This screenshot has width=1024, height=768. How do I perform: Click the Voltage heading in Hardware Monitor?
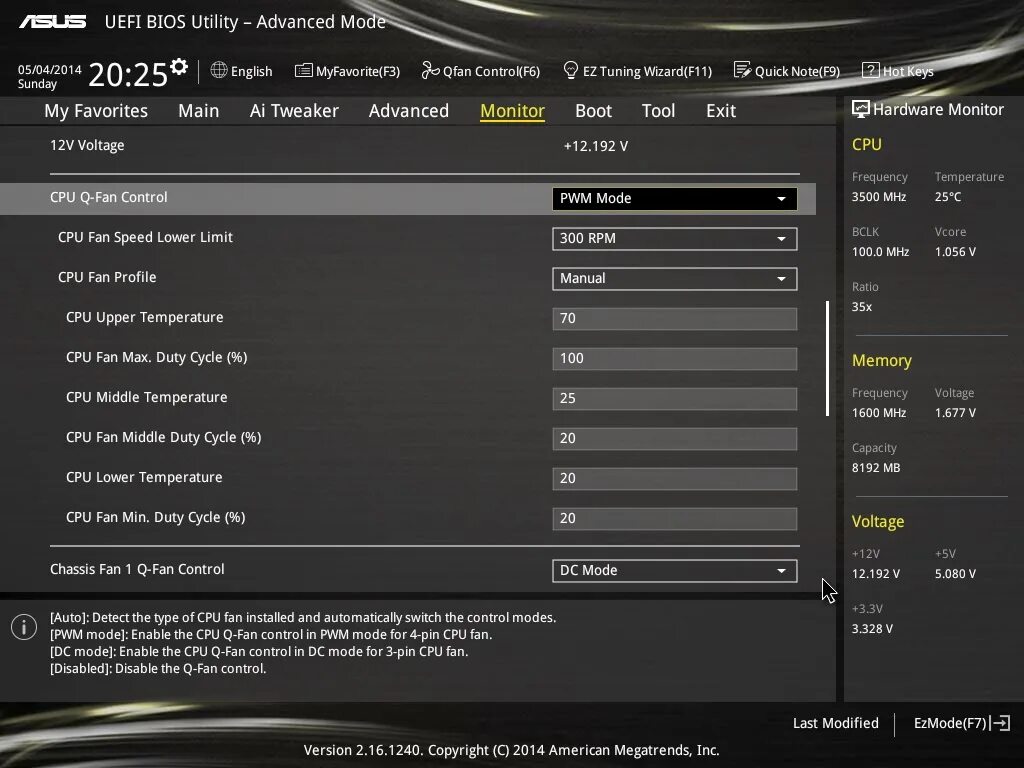pyautogui.click(x=878, y=522)
